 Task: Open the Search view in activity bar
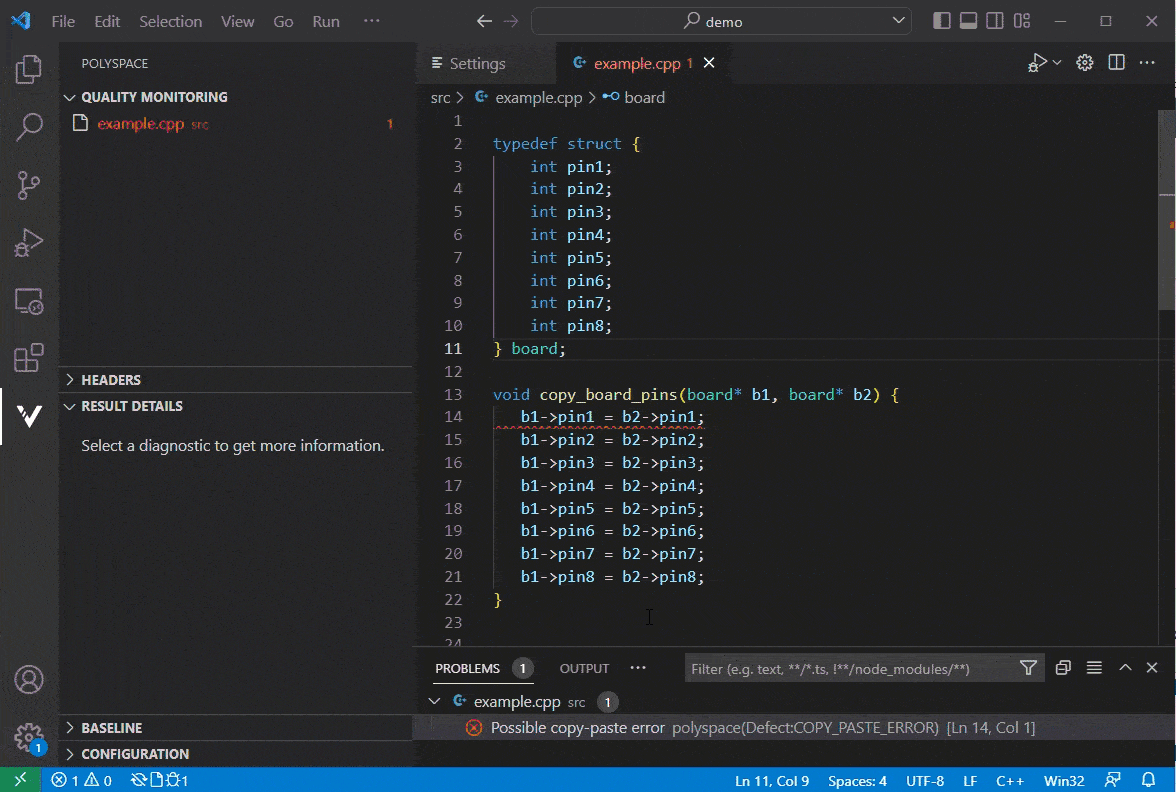pos(29,128)
